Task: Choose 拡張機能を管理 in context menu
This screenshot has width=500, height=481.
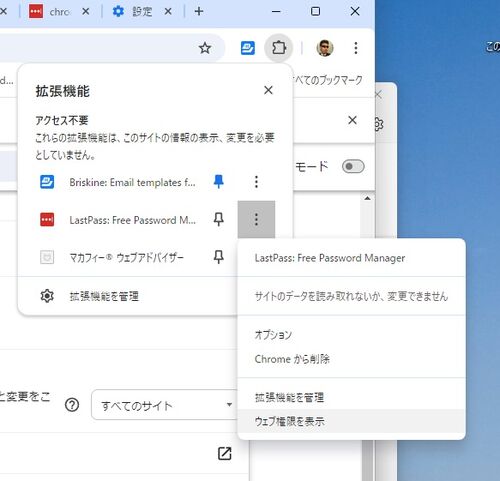Action: [x=351, y=397]
